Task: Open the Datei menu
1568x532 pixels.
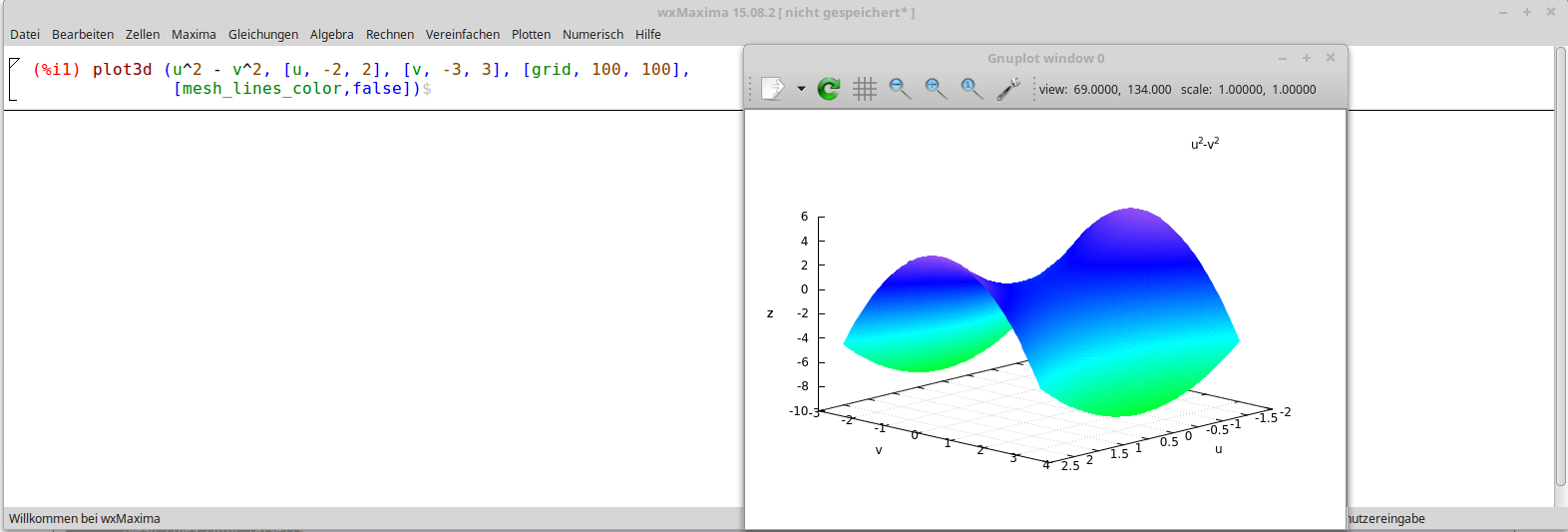Action: [25, 34]
